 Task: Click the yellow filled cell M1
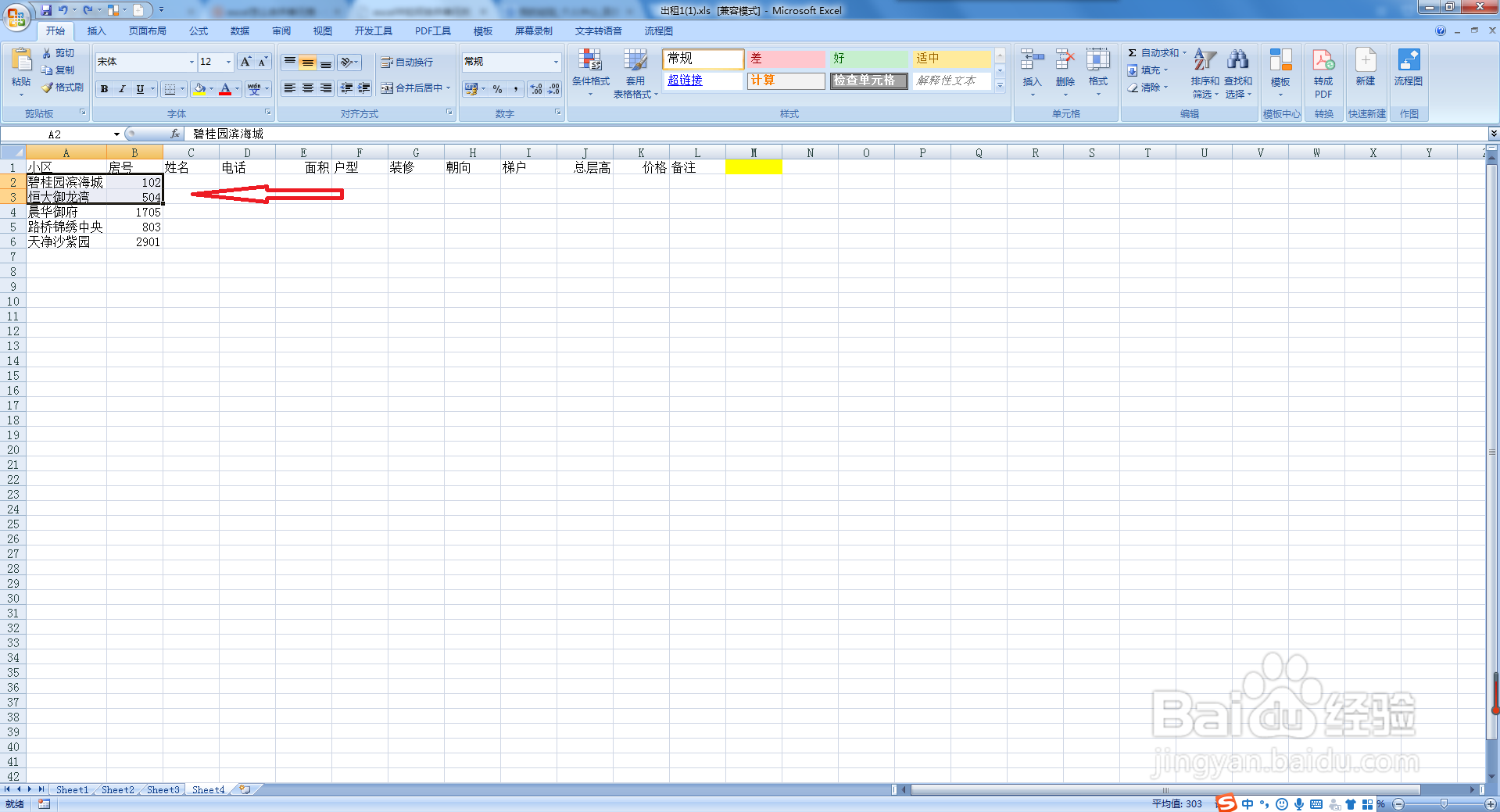click(x=754, y=167)
